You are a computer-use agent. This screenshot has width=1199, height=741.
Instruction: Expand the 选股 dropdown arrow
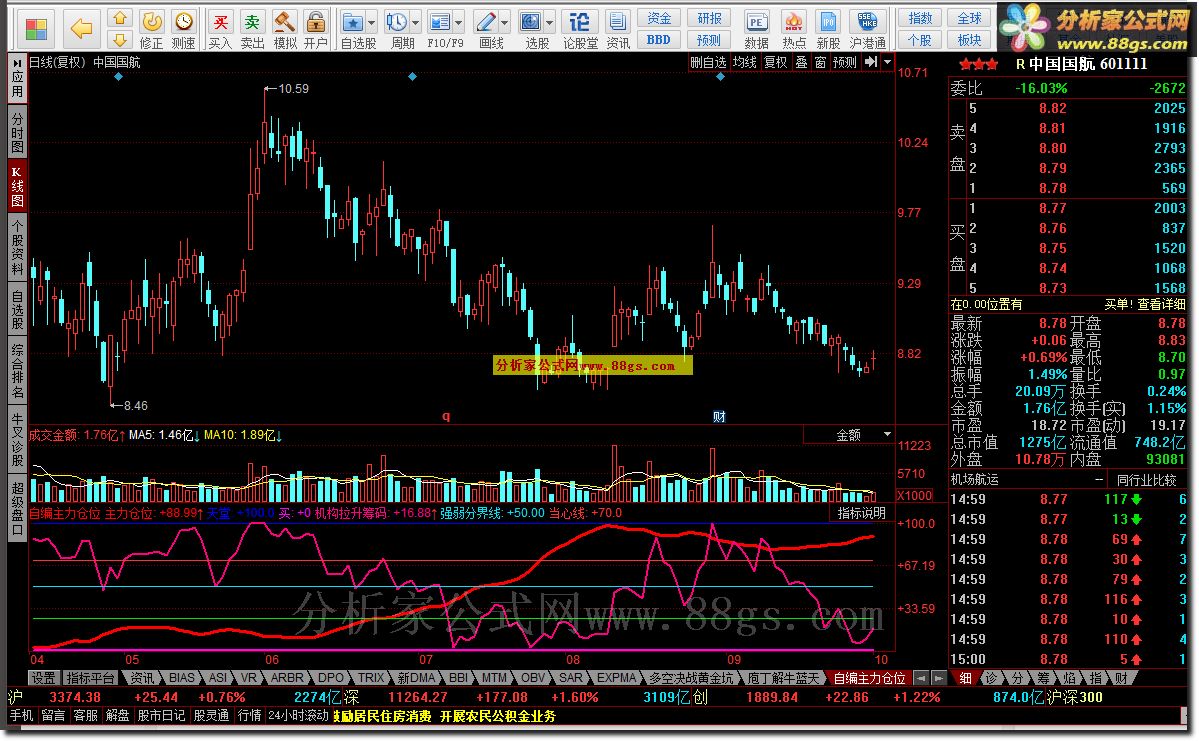(x=550, y=22)
